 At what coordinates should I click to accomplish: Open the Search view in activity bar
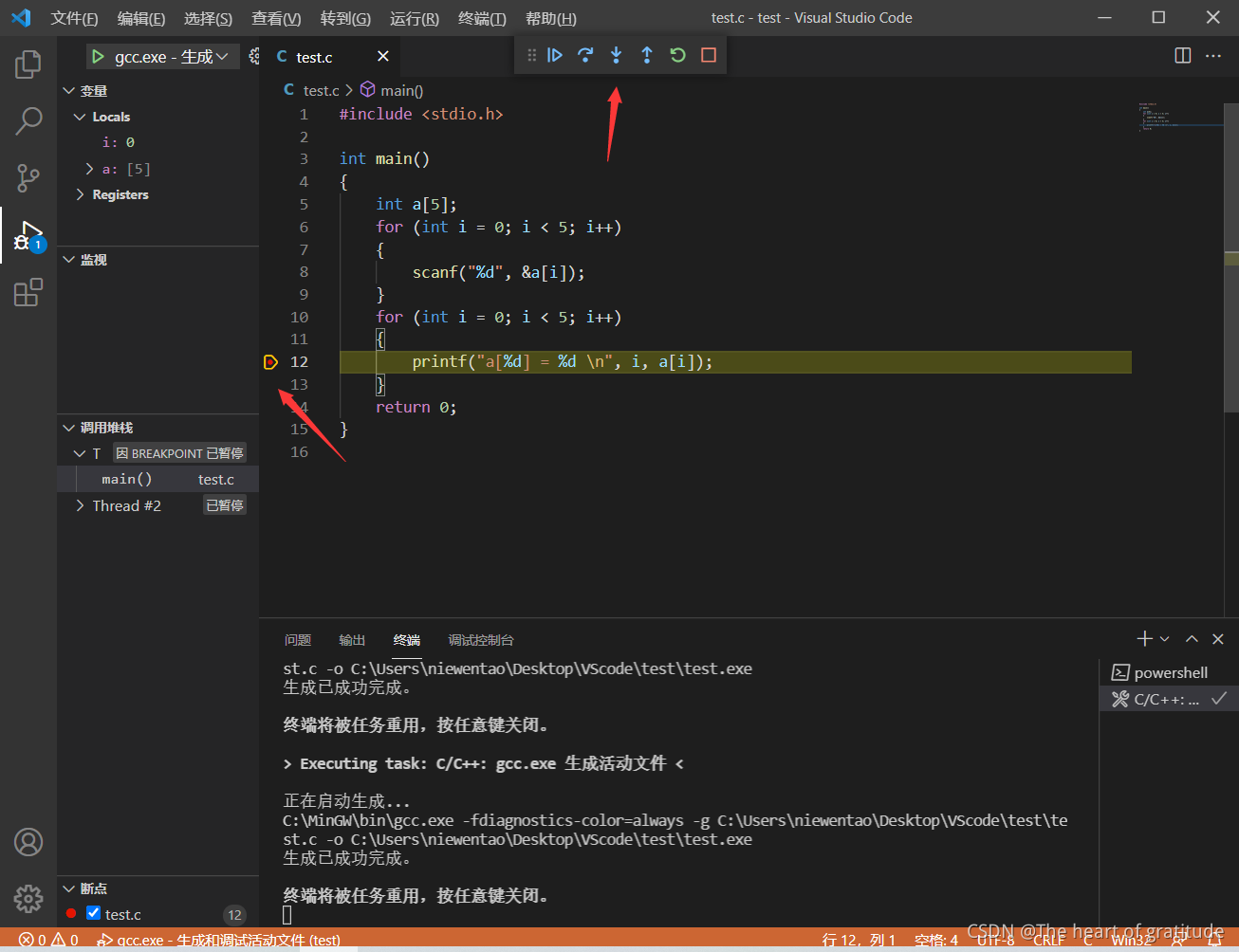pyautogui.click(x=28, y=120)
